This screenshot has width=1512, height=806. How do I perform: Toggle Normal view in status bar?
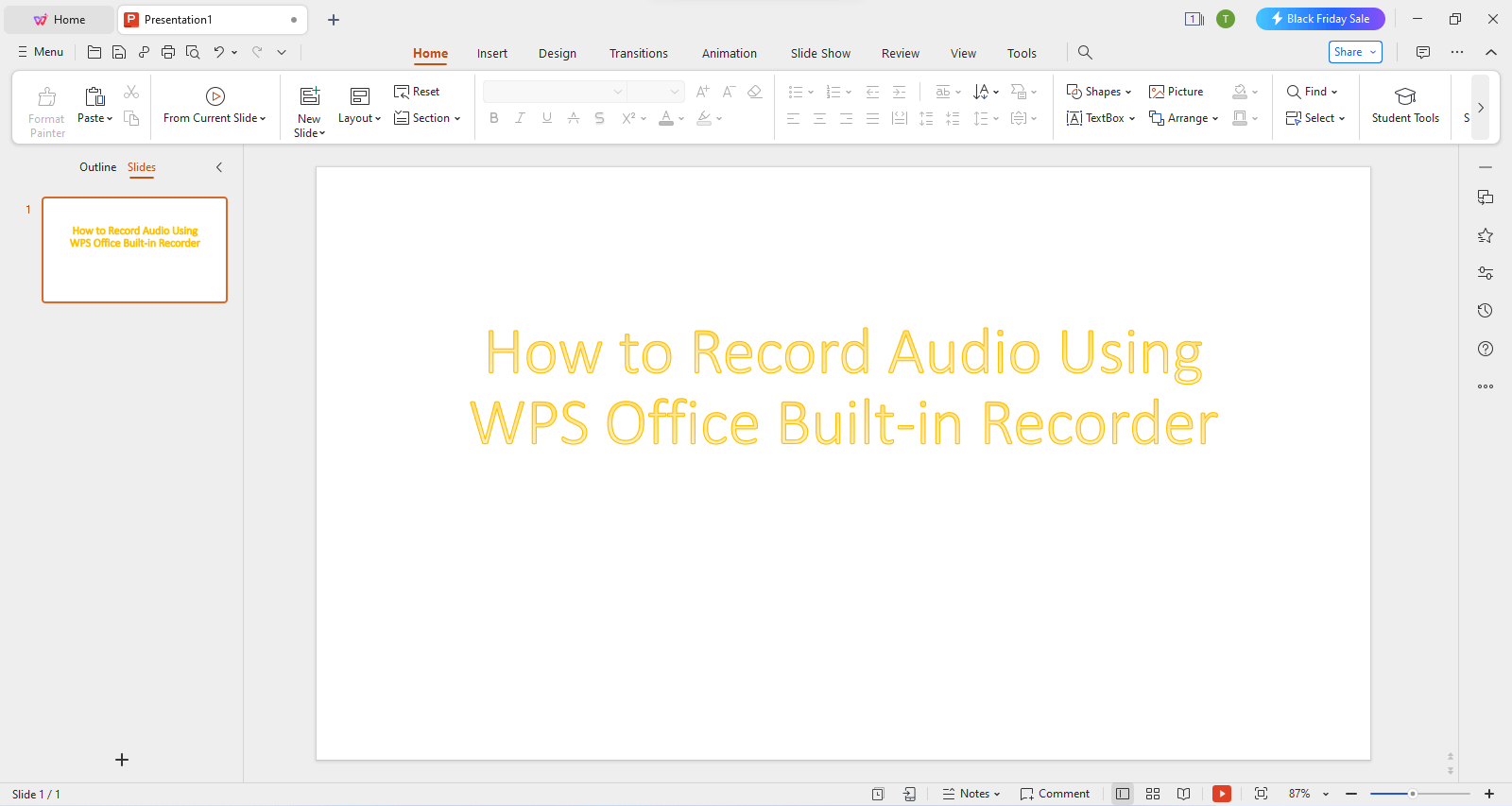[x=1123, y=794]
